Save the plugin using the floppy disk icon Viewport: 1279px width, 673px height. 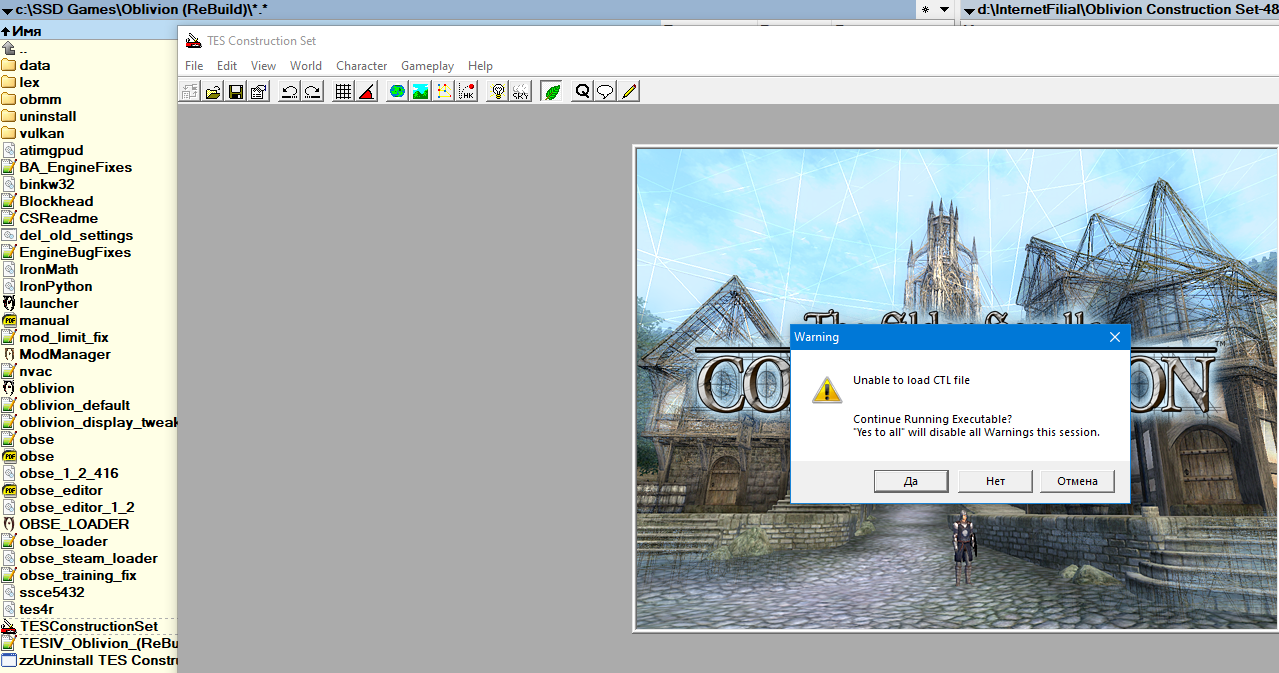click(236, 92)
